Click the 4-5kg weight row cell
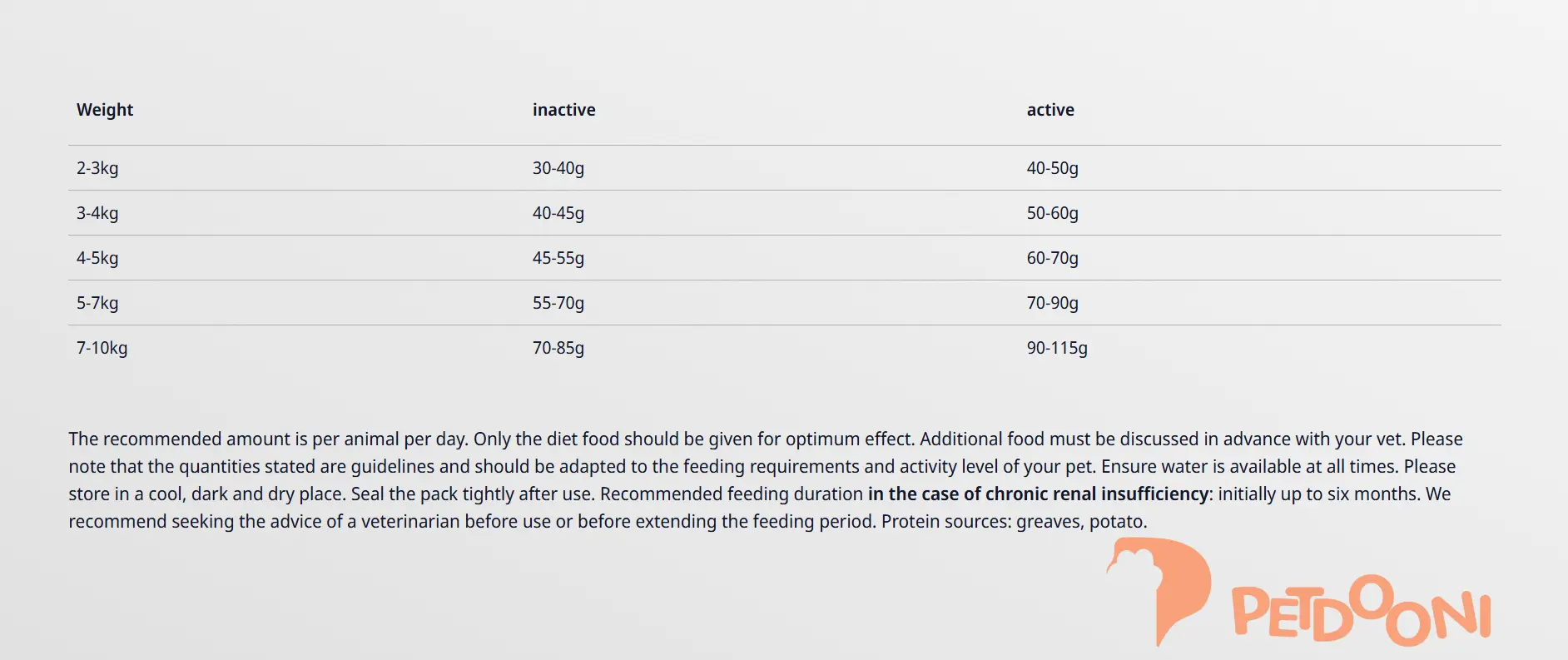Viewport: 1568px width, 660px height. tap(97, 258)
